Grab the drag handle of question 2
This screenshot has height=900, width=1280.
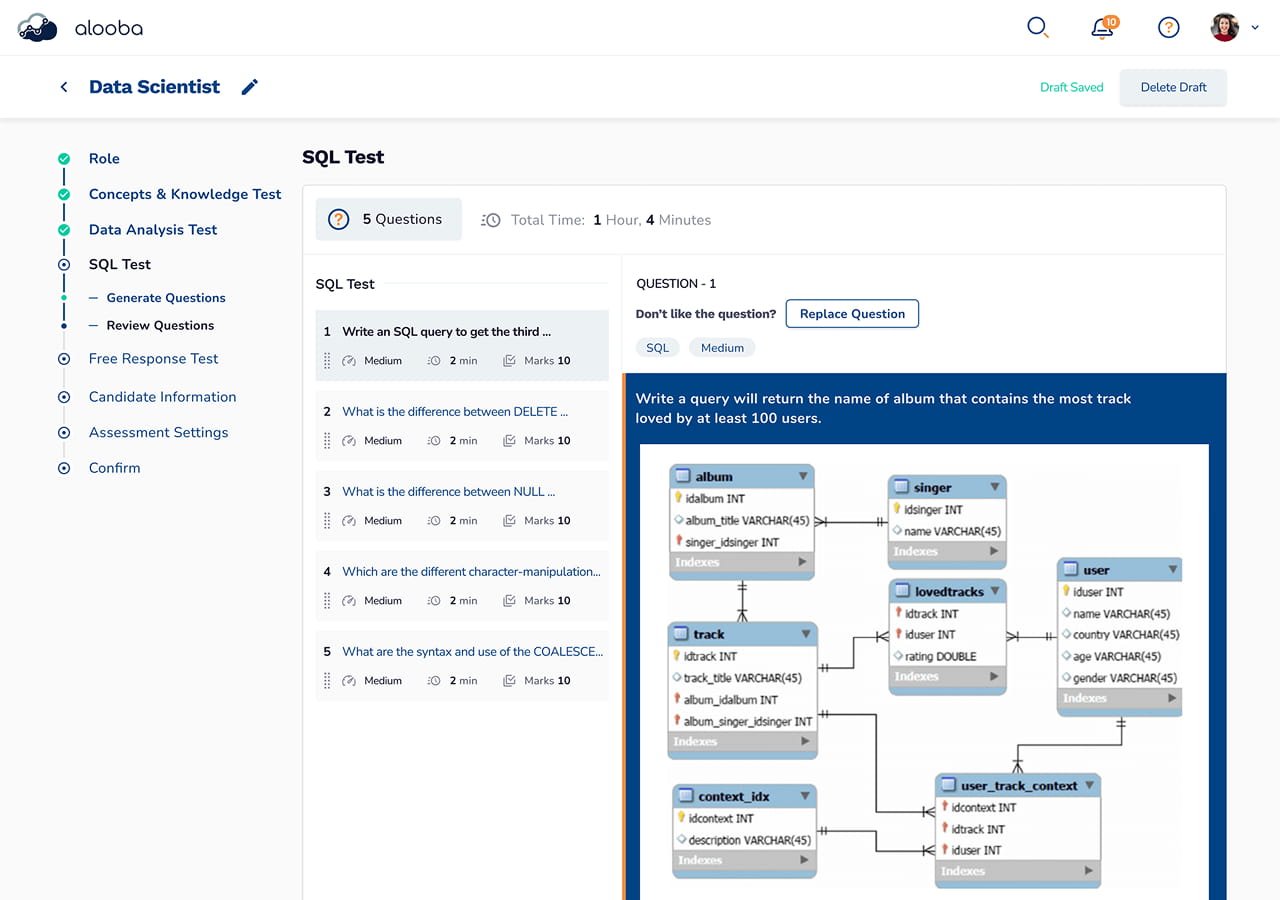tap(327, 441)
